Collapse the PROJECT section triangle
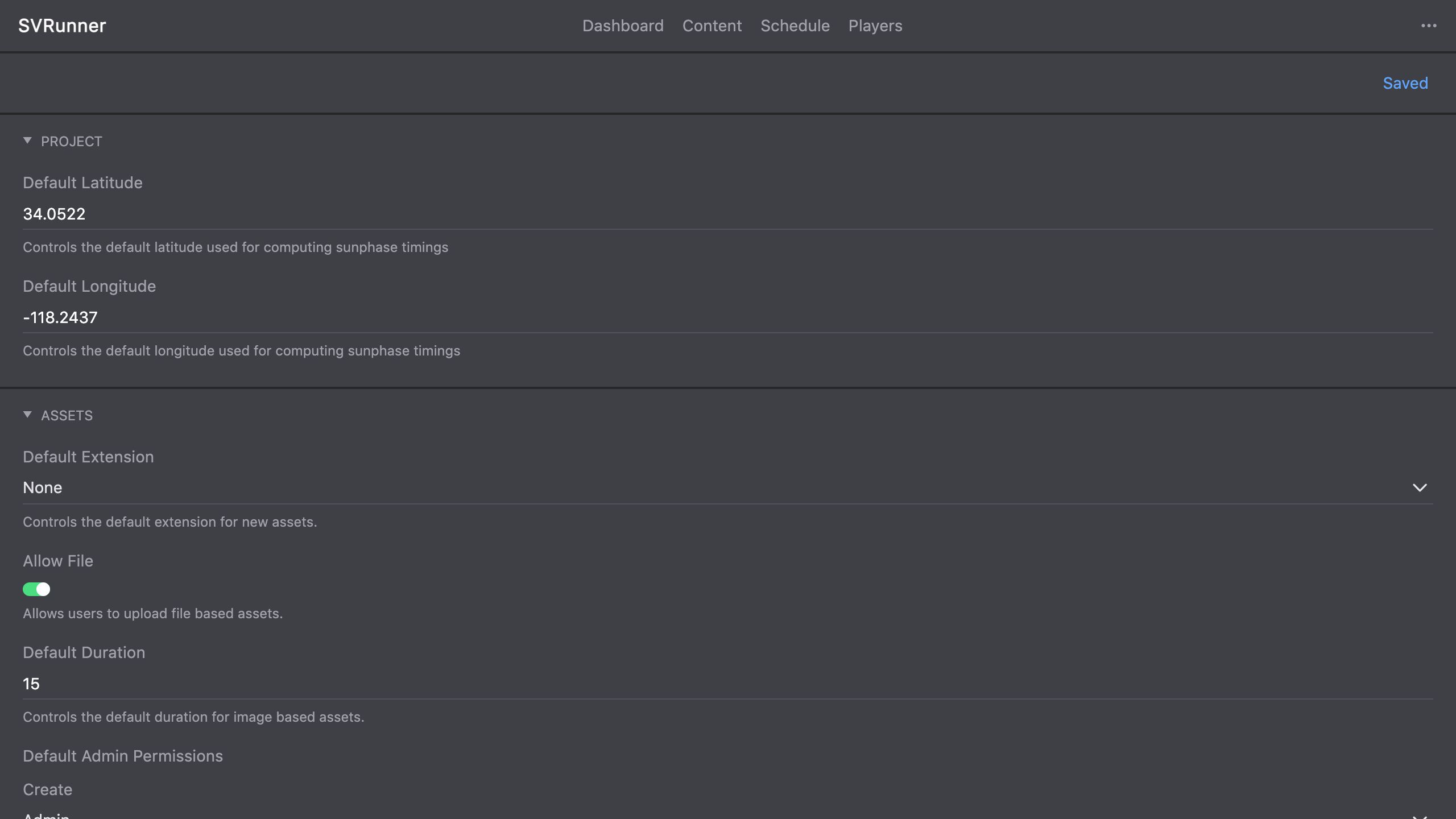 [27, 140]
